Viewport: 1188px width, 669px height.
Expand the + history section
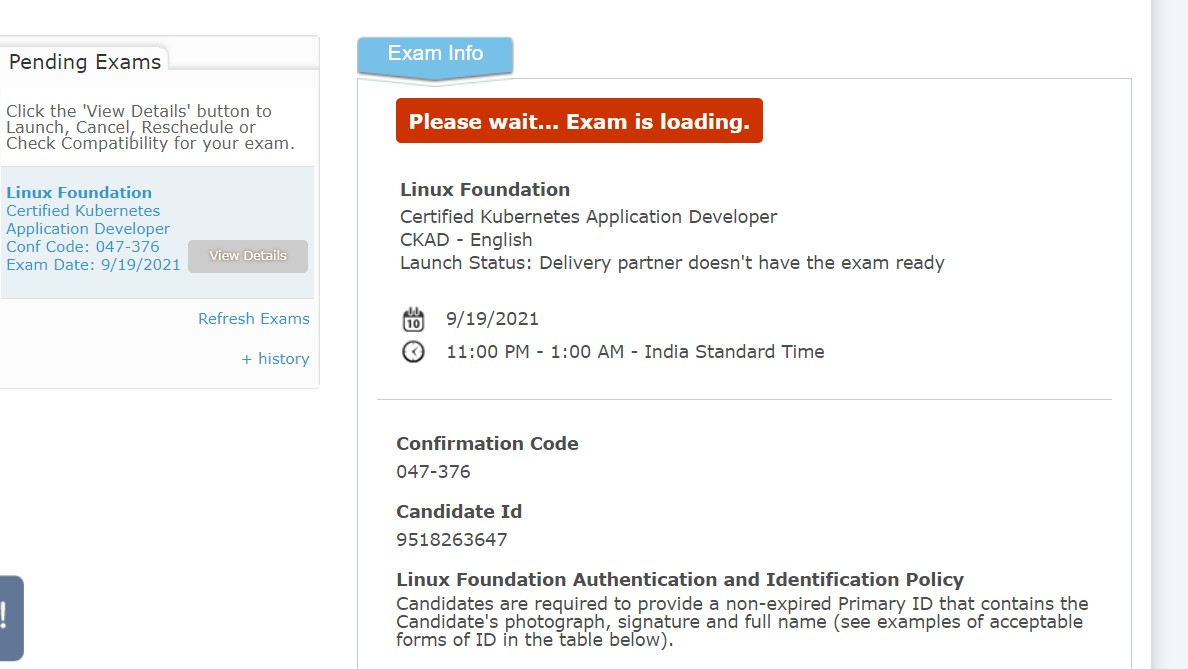[x=275, y=359]
